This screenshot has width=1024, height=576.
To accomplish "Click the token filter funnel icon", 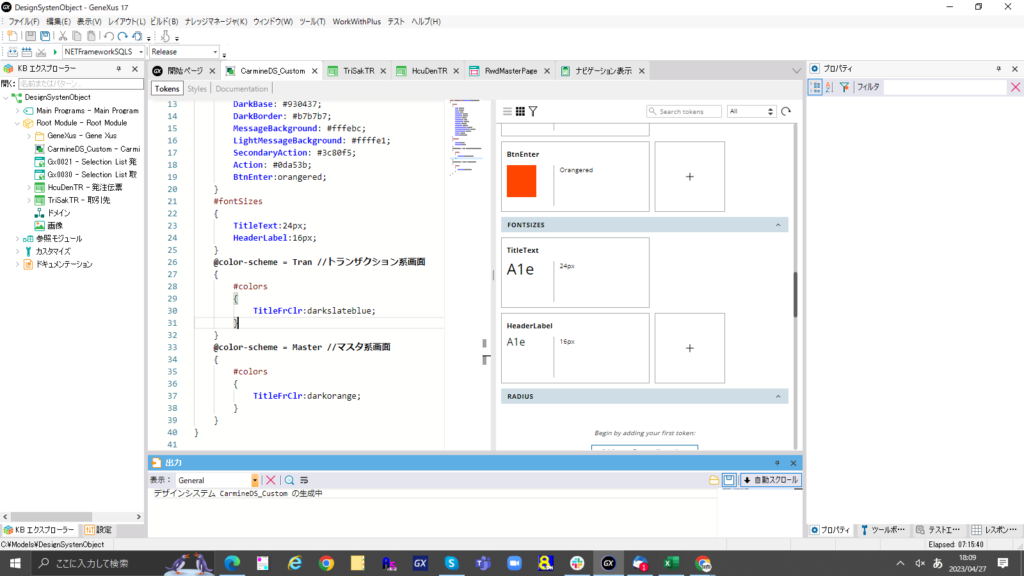I will tap(533, 112).
